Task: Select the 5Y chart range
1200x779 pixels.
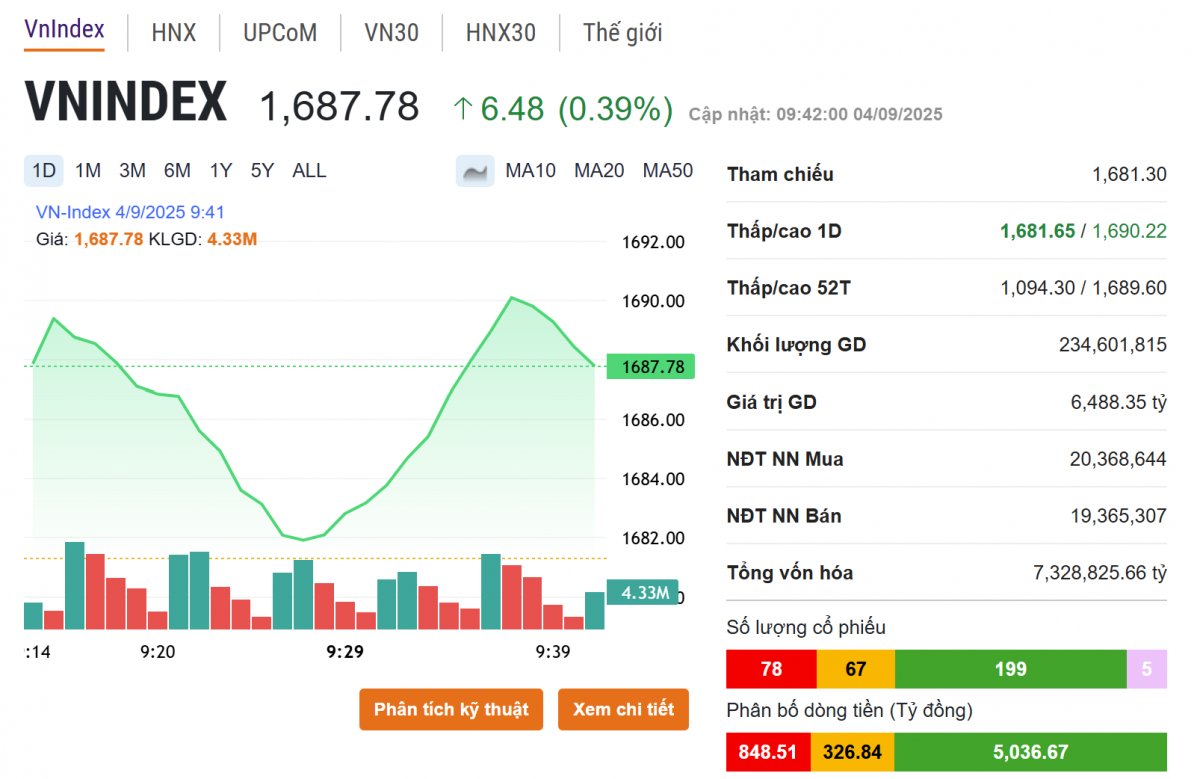Action: click(262, 171)
